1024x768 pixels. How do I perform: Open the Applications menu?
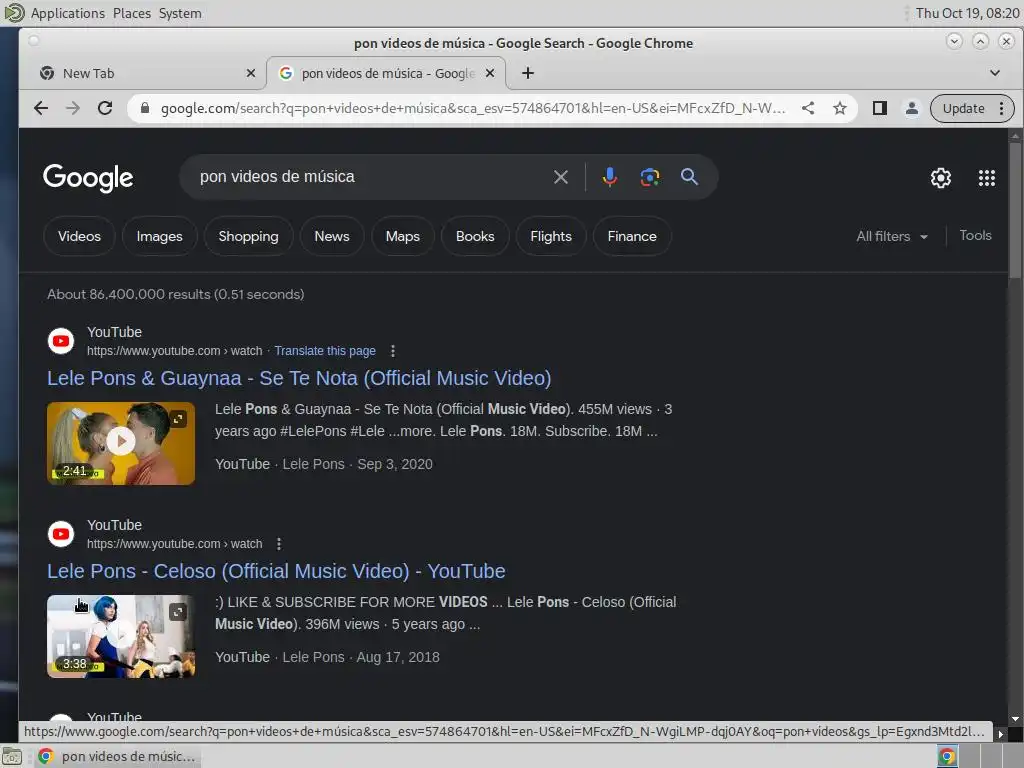(x=67, y=13)
